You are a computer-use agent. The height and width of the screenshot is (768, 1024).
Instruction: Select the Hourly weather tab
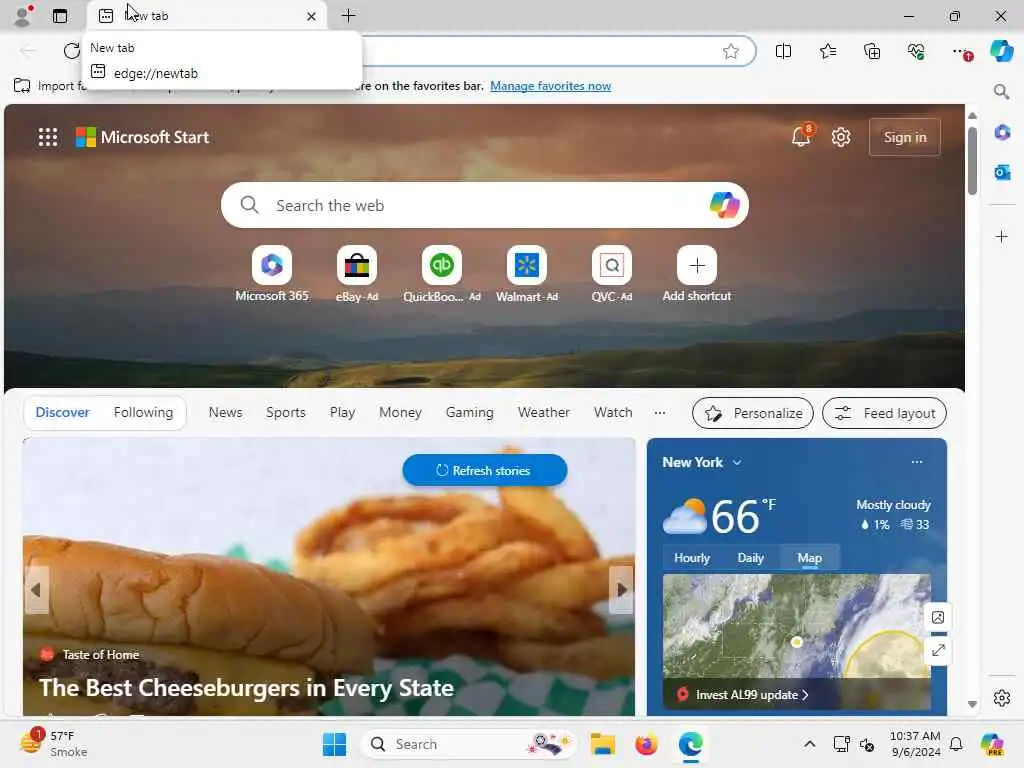click(x=692, y=558)
